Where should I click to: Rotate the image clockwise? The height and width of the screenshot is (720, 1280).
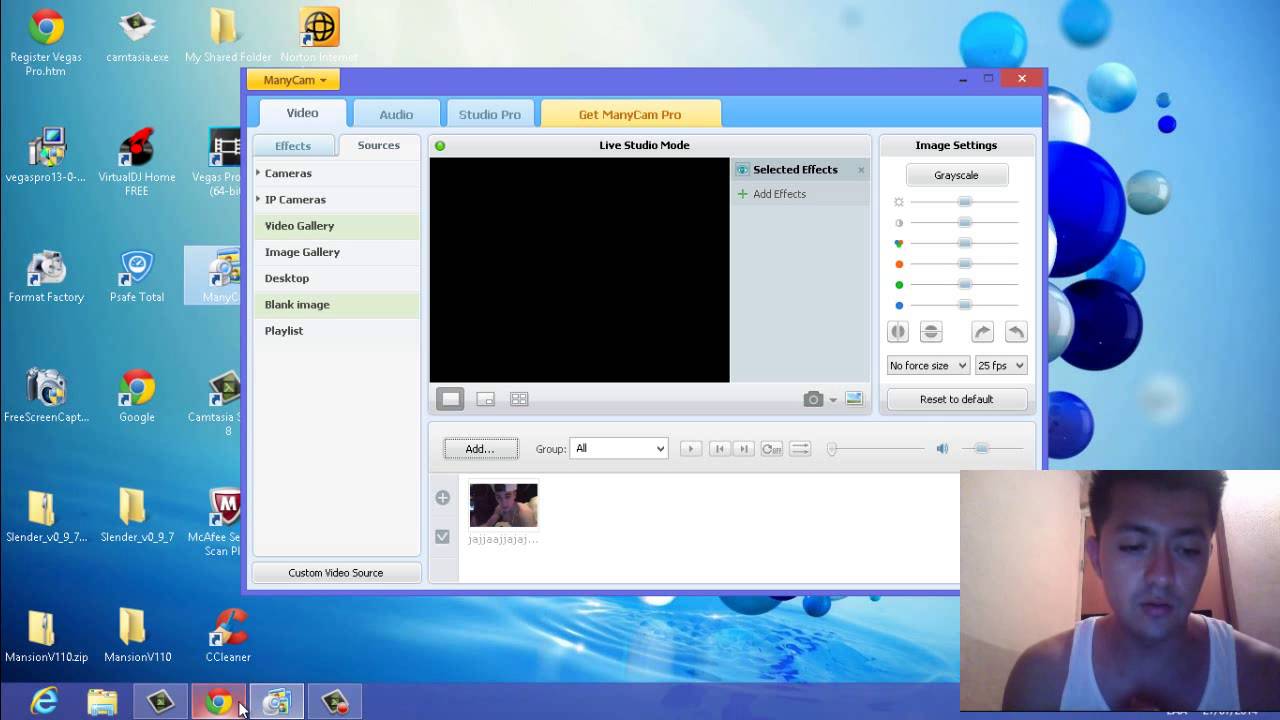click(x=982, y=332)
